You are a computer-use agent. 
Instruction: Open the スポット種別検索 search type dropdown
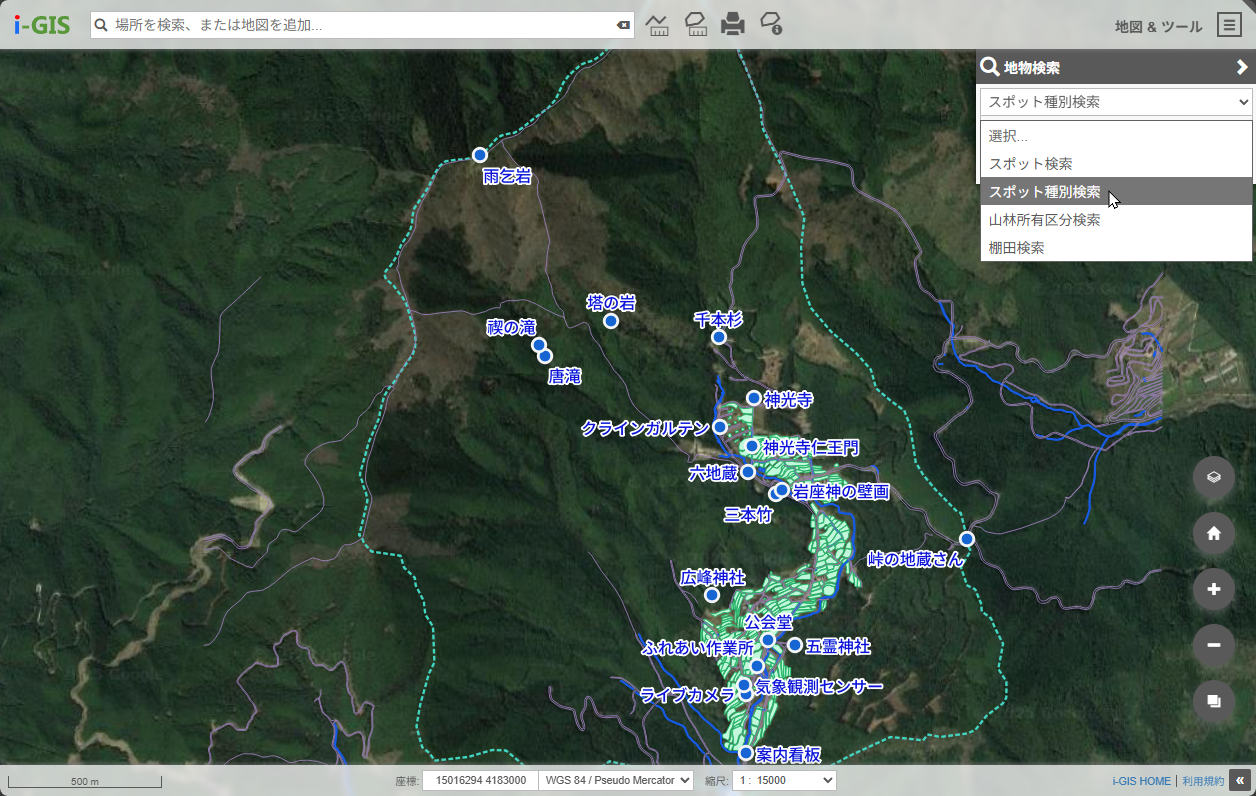1116,102
